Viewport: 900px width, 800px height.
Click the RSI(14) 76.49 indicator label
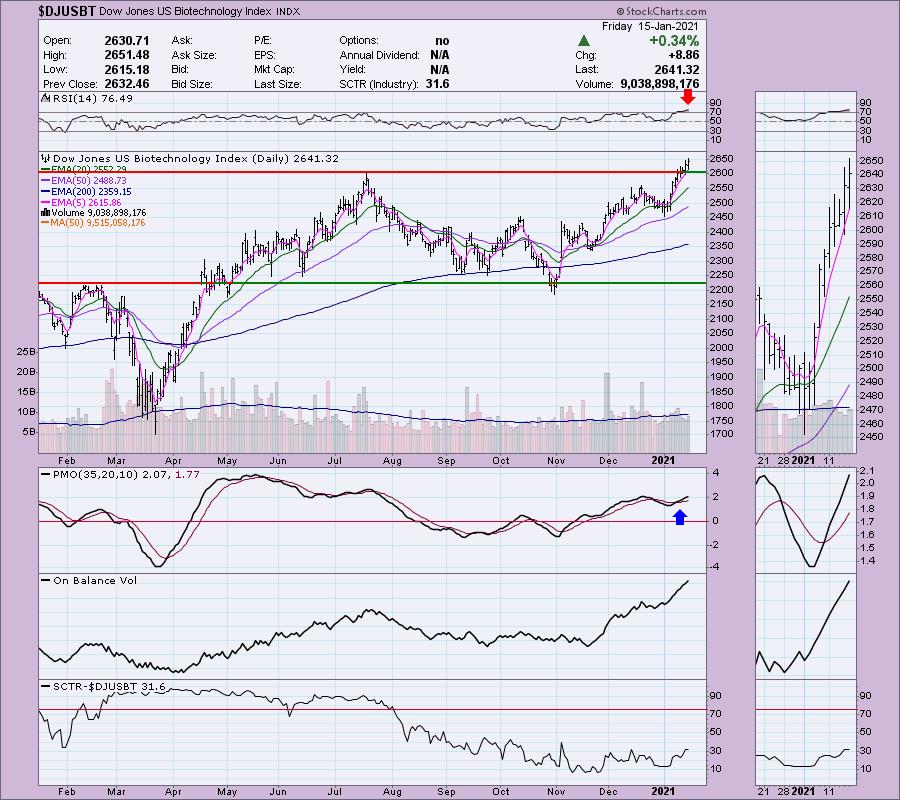92,98
